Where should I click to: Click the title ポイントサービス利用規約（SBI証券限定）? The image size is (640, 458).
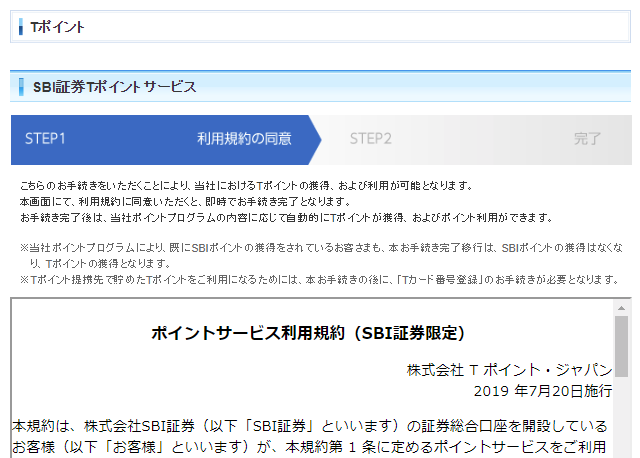point(309,333)
